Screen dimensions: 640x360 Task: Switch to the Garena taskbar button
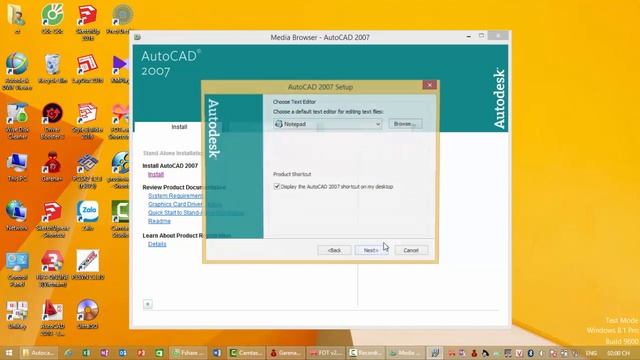286,353
